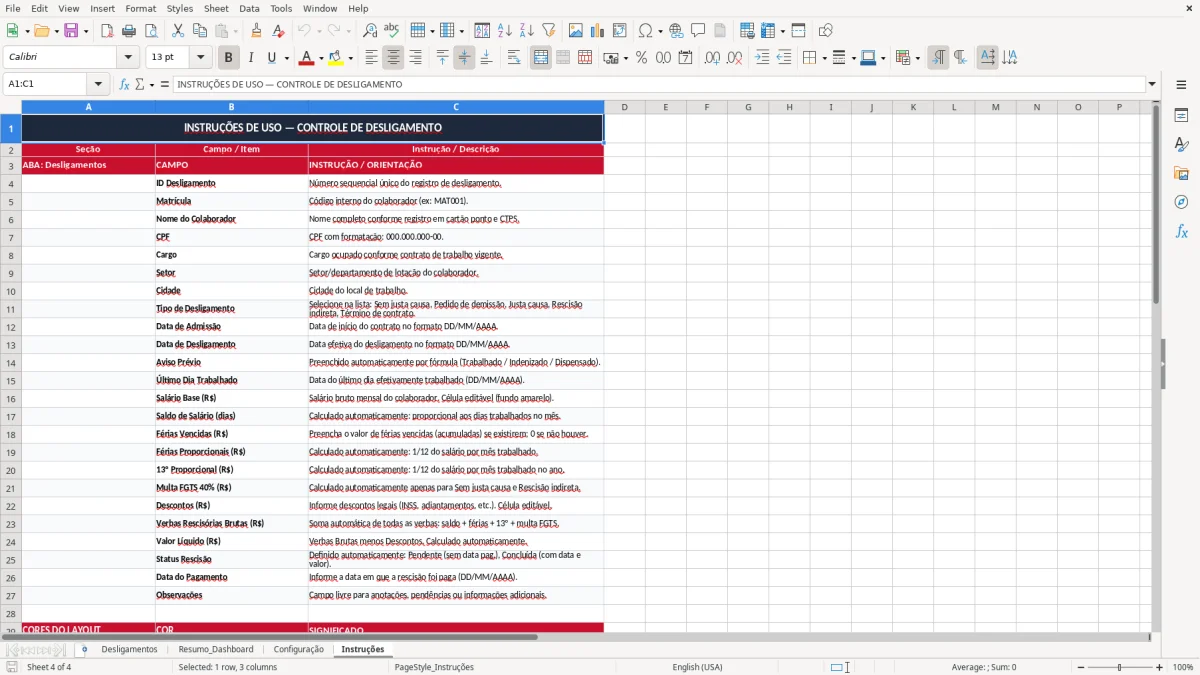Increase the indent

[762, 58]
